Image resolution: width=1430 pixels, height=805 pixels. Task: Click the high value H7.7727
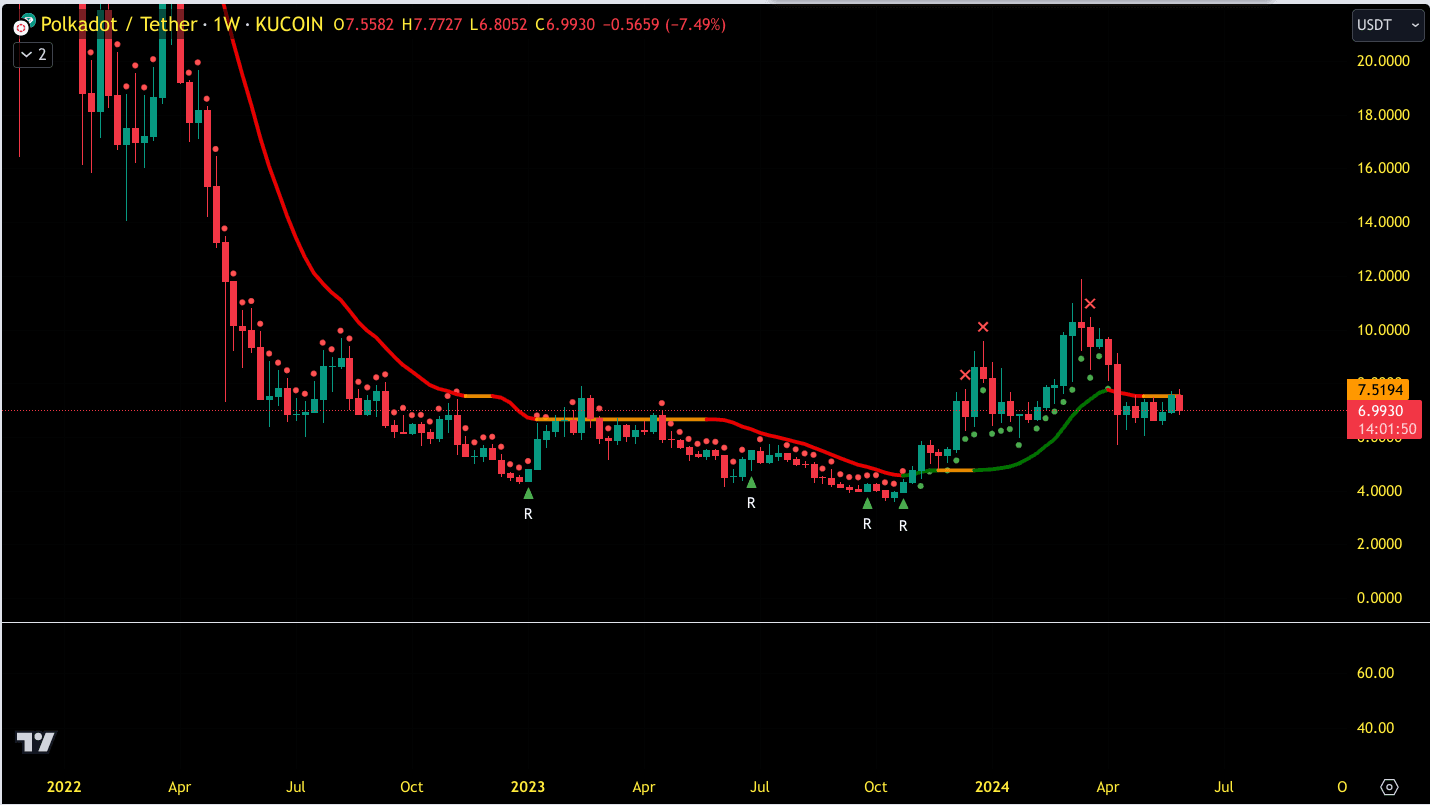pos(433,24)
